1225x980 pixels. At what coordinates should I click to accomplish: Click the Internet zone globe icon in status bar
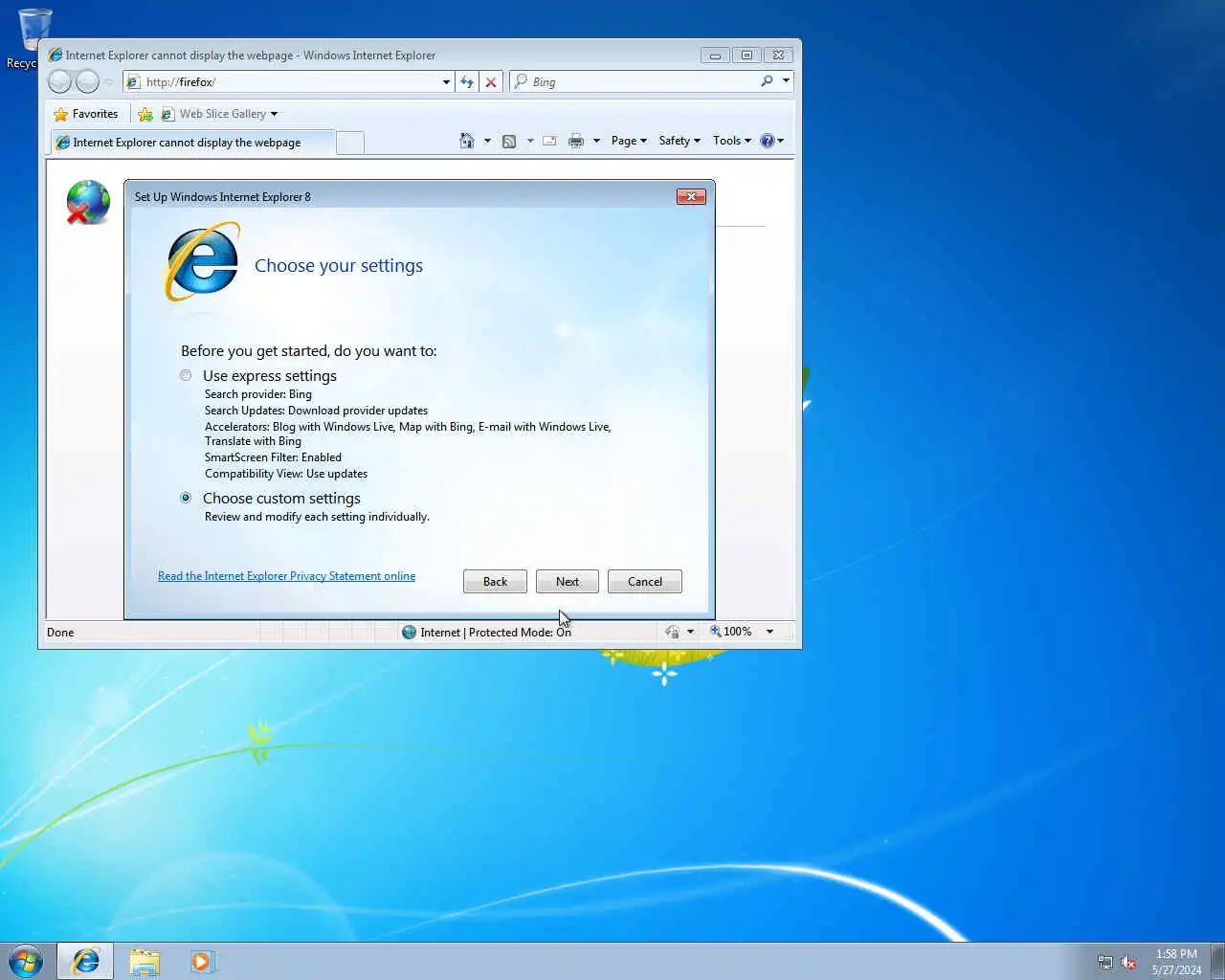(409, 632)
